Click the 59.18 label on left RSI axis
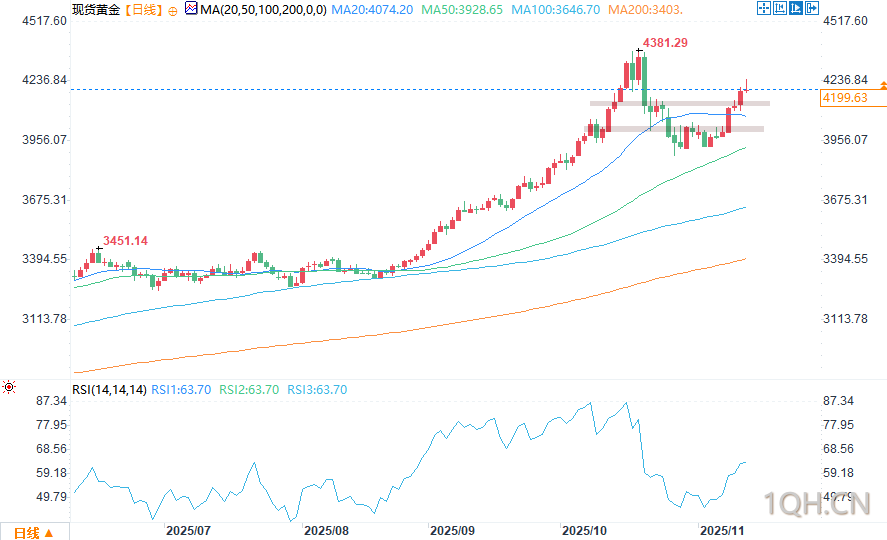 (x=51, y=473)
